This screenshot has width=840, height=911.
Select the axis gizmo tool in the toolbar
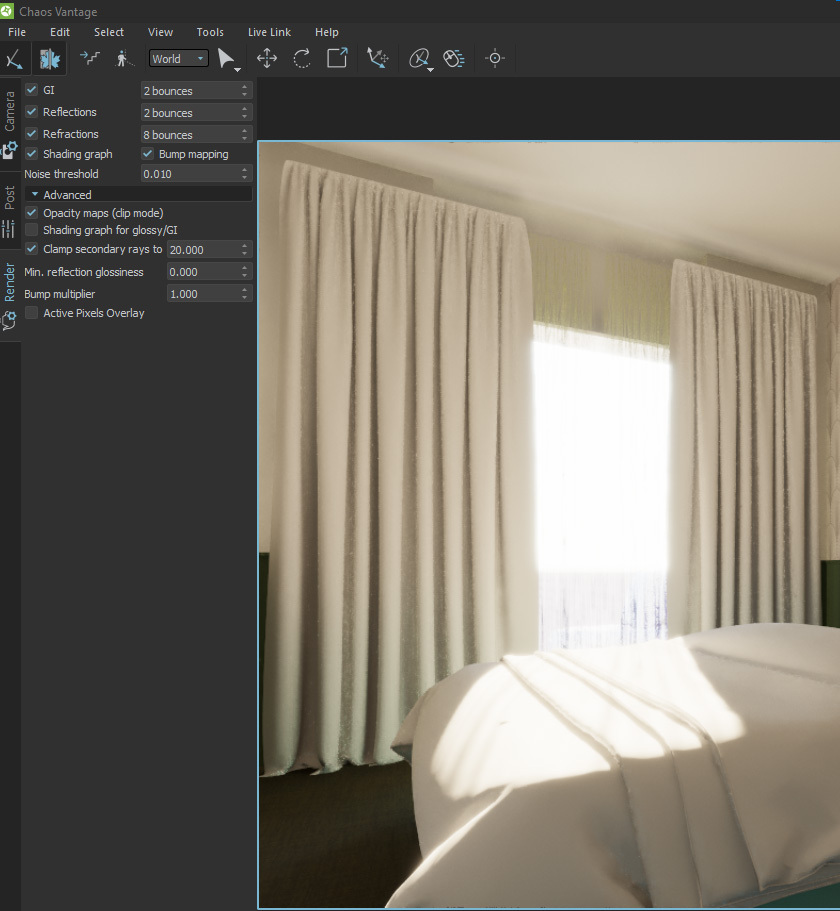(x=15, y=59)
